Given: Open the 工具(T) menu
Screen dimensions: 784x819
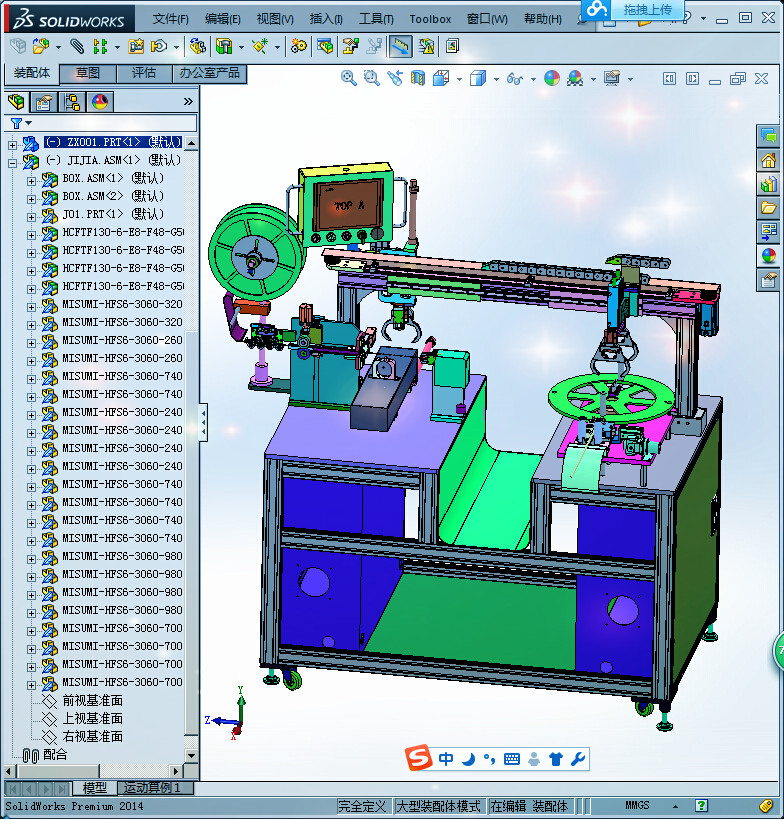Looking at the screenshot, I should [x=376, y=19].
